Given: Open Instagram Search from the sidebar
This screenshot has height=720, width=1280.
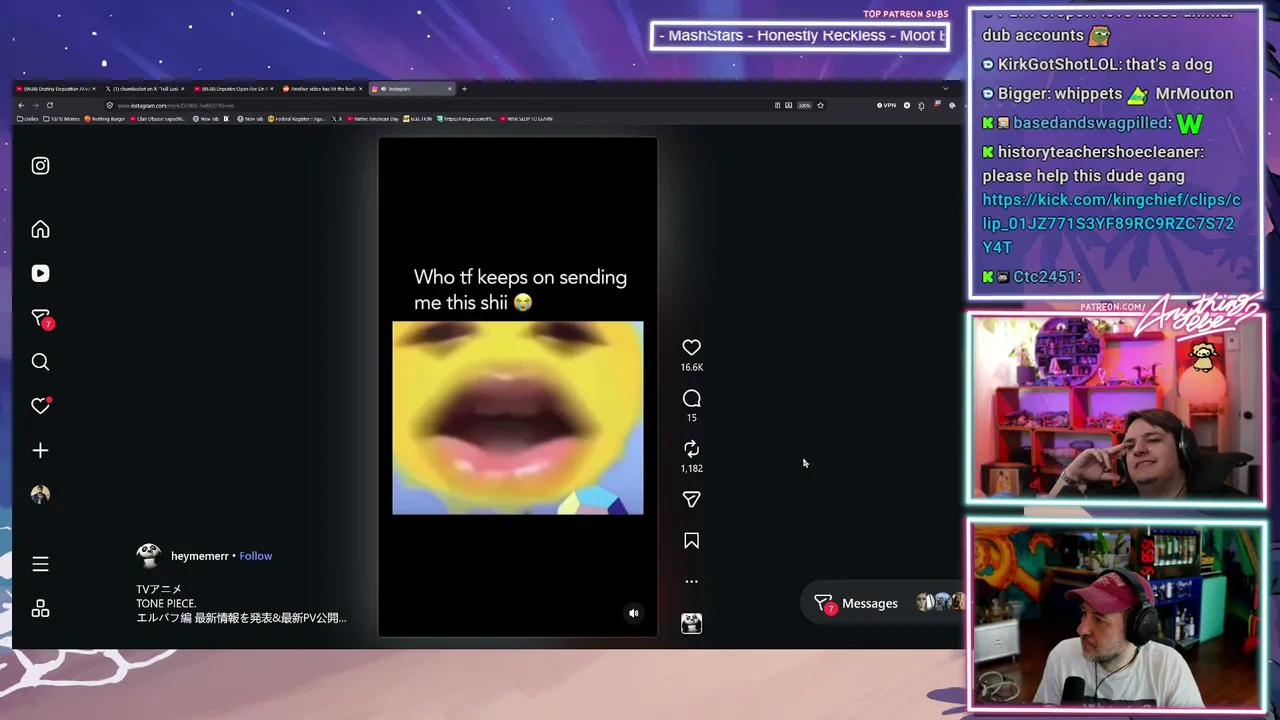Looking at the screenshot, I should 40,362.
